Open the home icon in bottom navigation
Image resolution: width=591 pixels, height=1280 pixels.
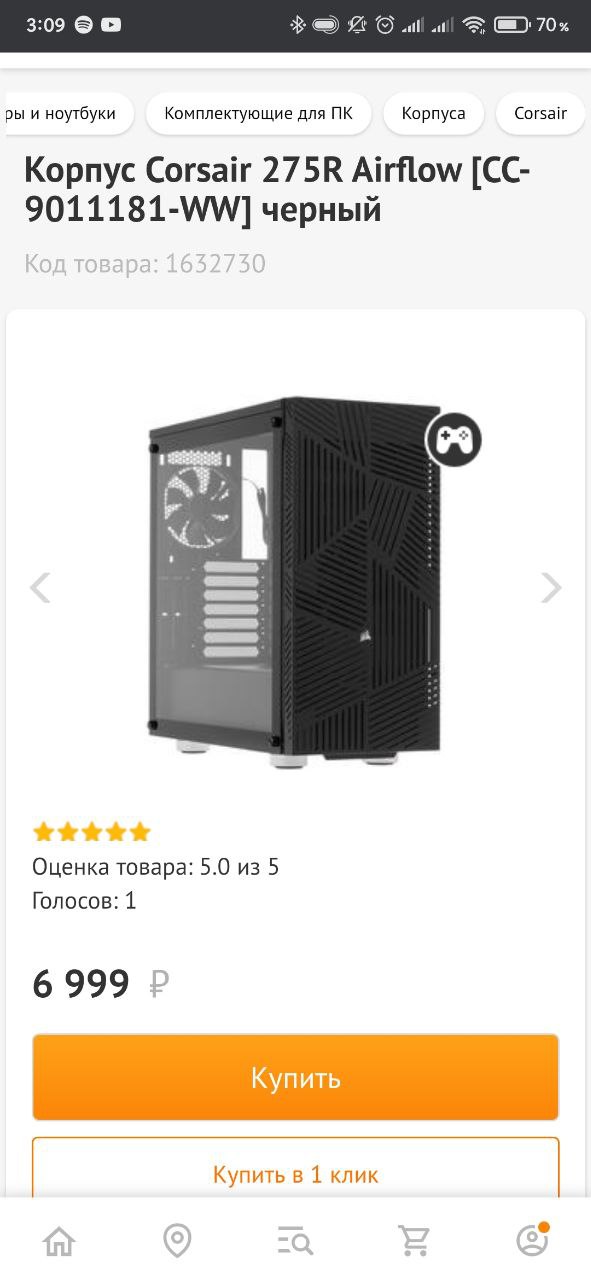pyautogui.click(x=59, y=1240)
